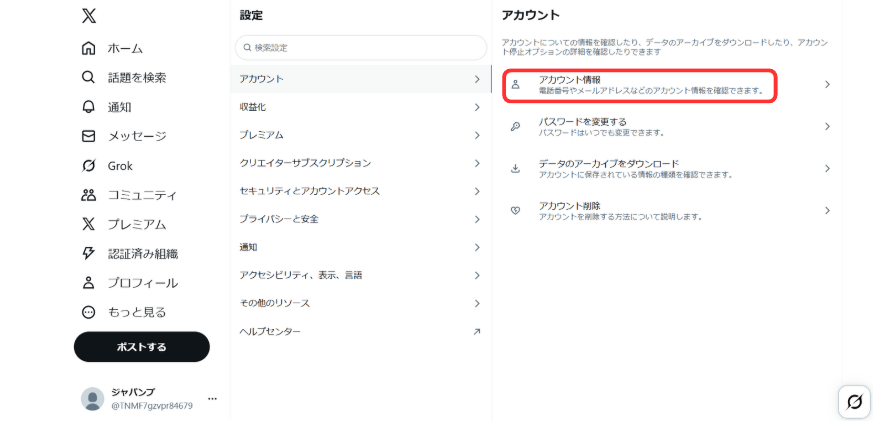Expand the 収益化 chevron

point(477,107)
